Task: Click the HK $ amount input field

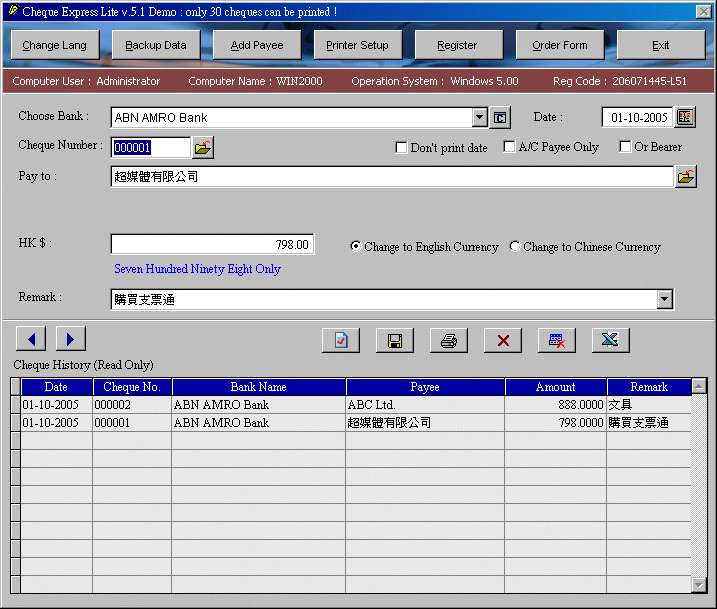Action: [212, 245]
